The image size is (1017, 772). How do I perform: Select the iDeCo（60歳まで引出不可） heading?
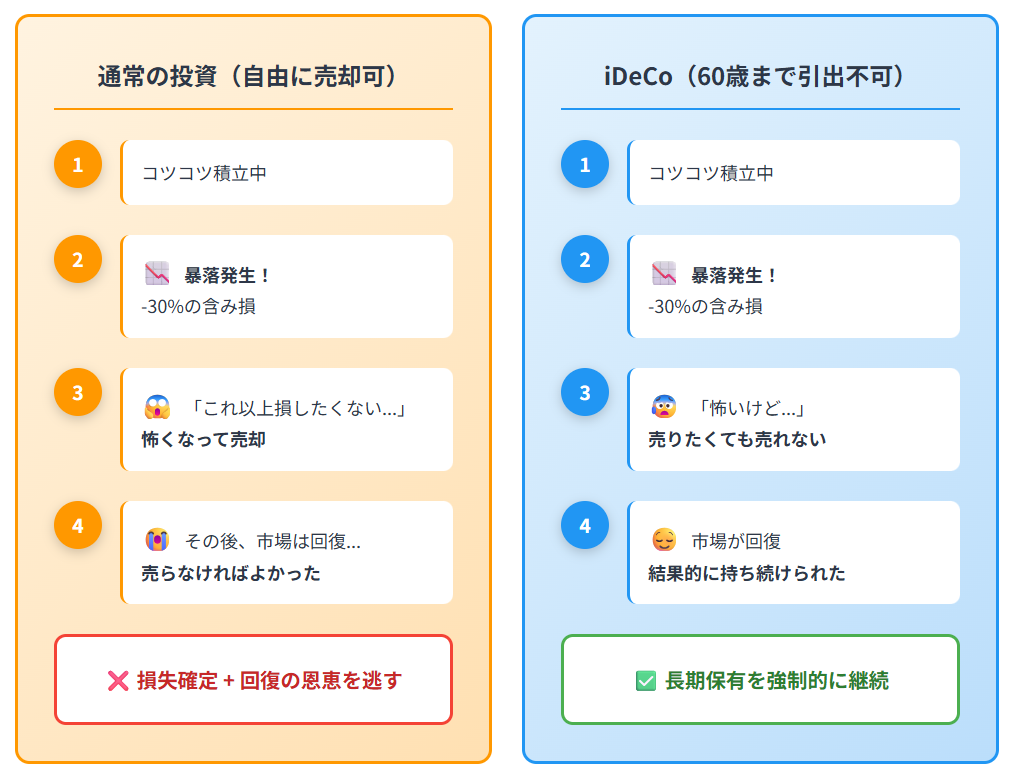pos(754,76)
